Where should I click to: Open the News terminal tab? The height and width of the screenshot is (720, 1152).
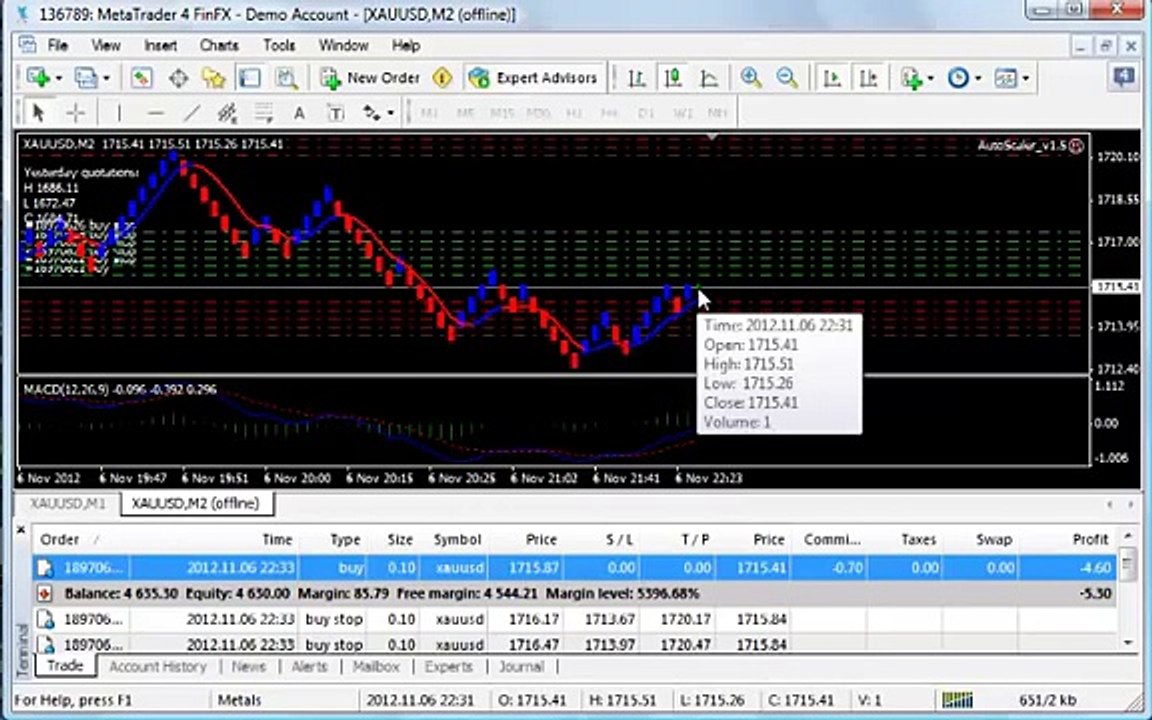tap(248, 667)
